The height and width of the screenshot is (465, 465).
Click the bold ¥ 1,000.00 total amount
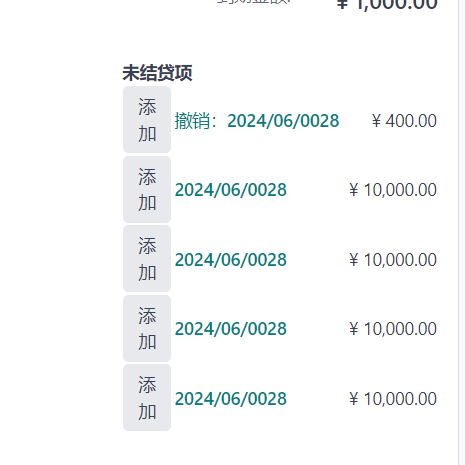387,5
